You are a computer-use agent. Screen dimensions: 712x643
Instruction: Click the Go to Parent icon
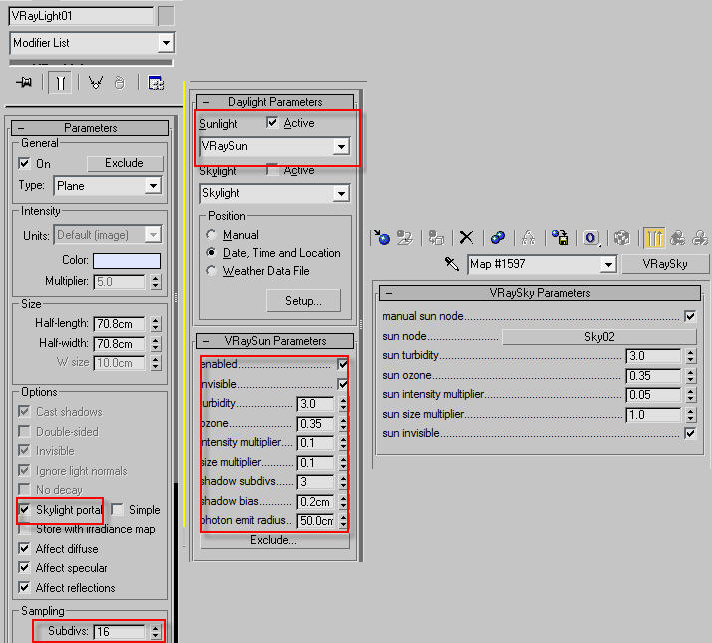tap(677, 237)
